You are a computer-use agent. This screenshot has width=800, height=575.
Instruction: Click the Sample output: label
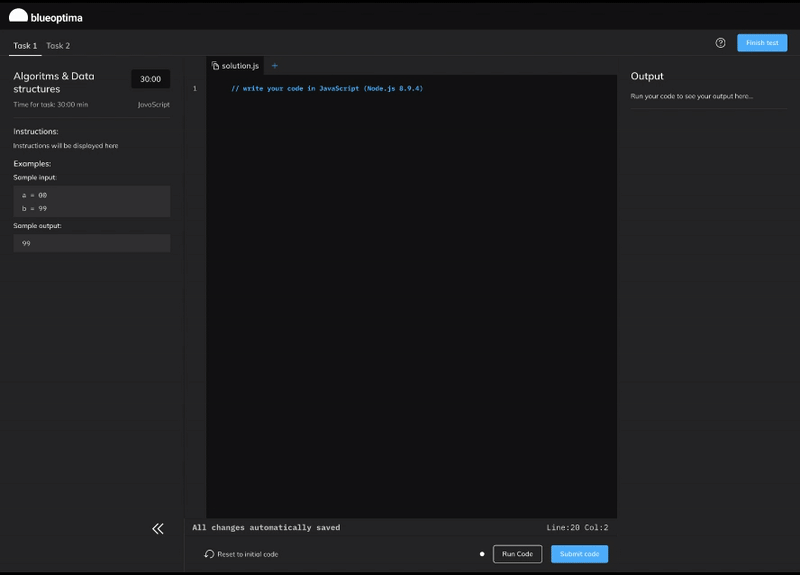tap(37, 226)
